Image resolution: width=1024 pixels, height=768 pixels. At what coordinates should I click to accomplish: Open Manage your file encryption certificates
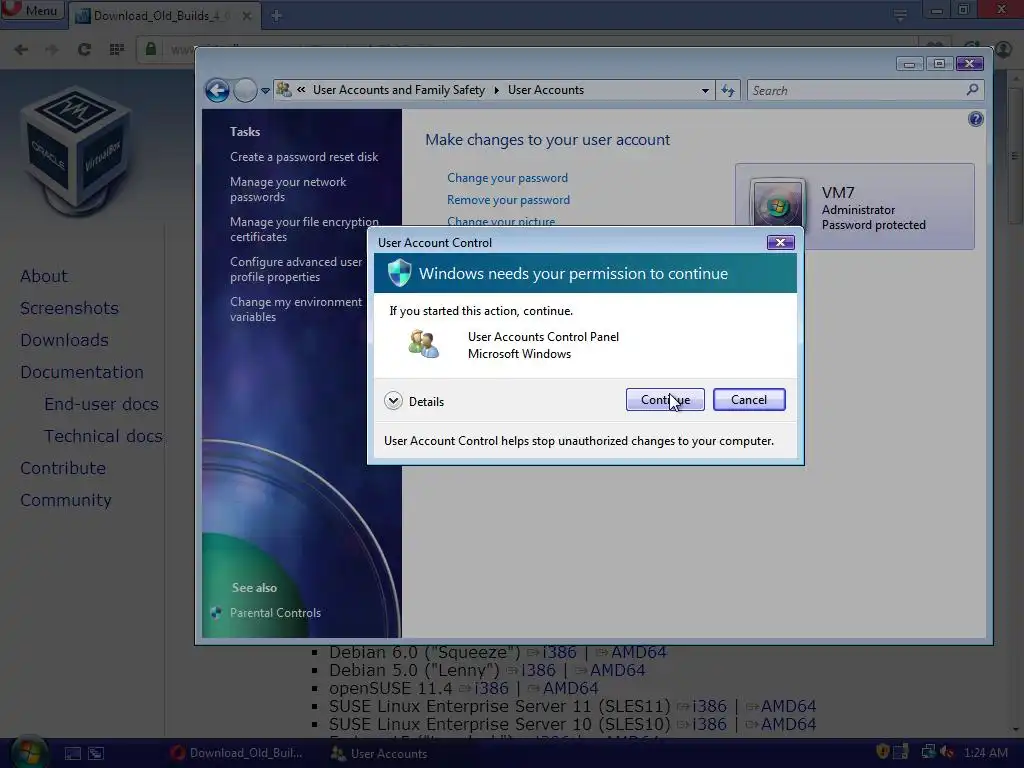click(x=304, y=229)
